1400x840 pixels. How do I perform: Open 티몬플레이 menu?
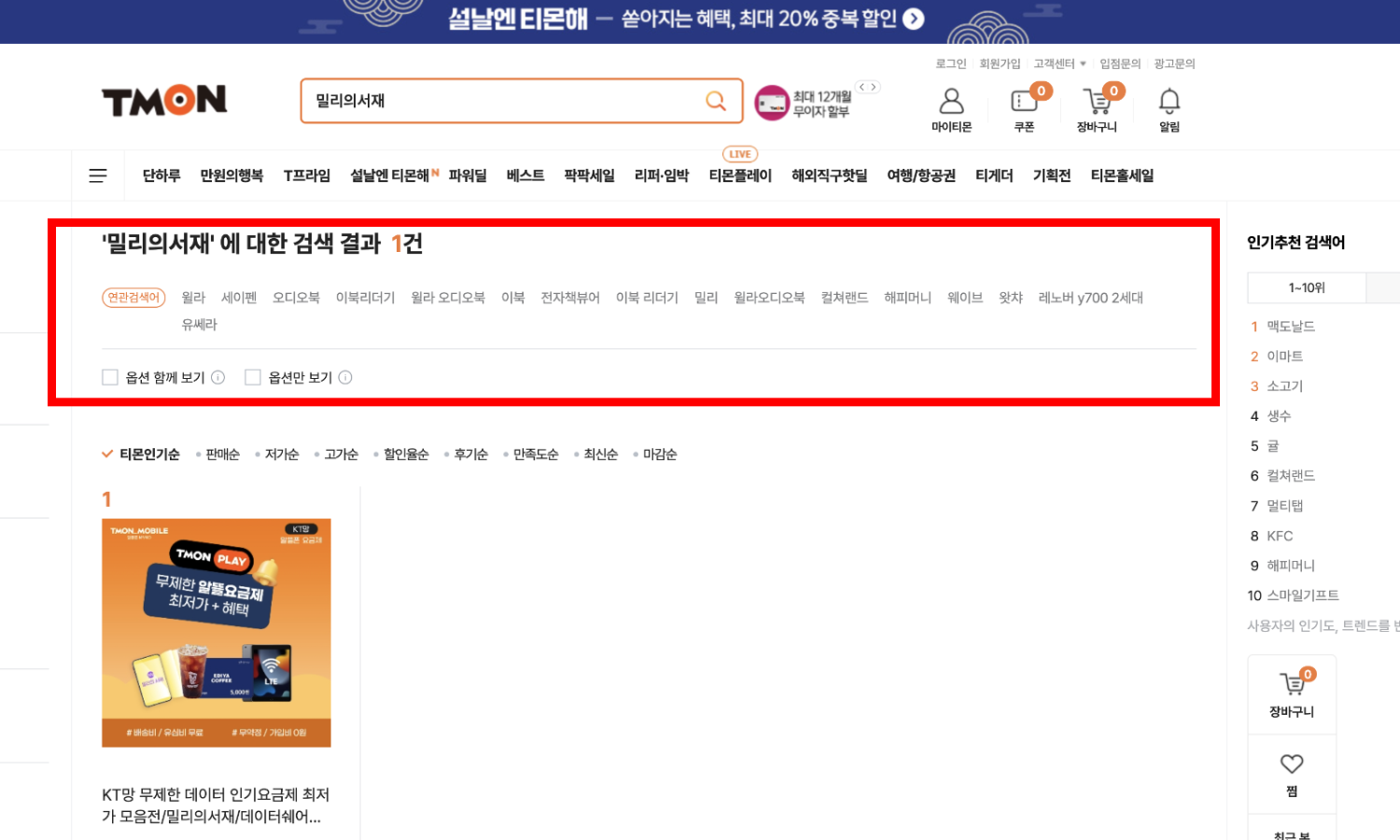(740, 175)
